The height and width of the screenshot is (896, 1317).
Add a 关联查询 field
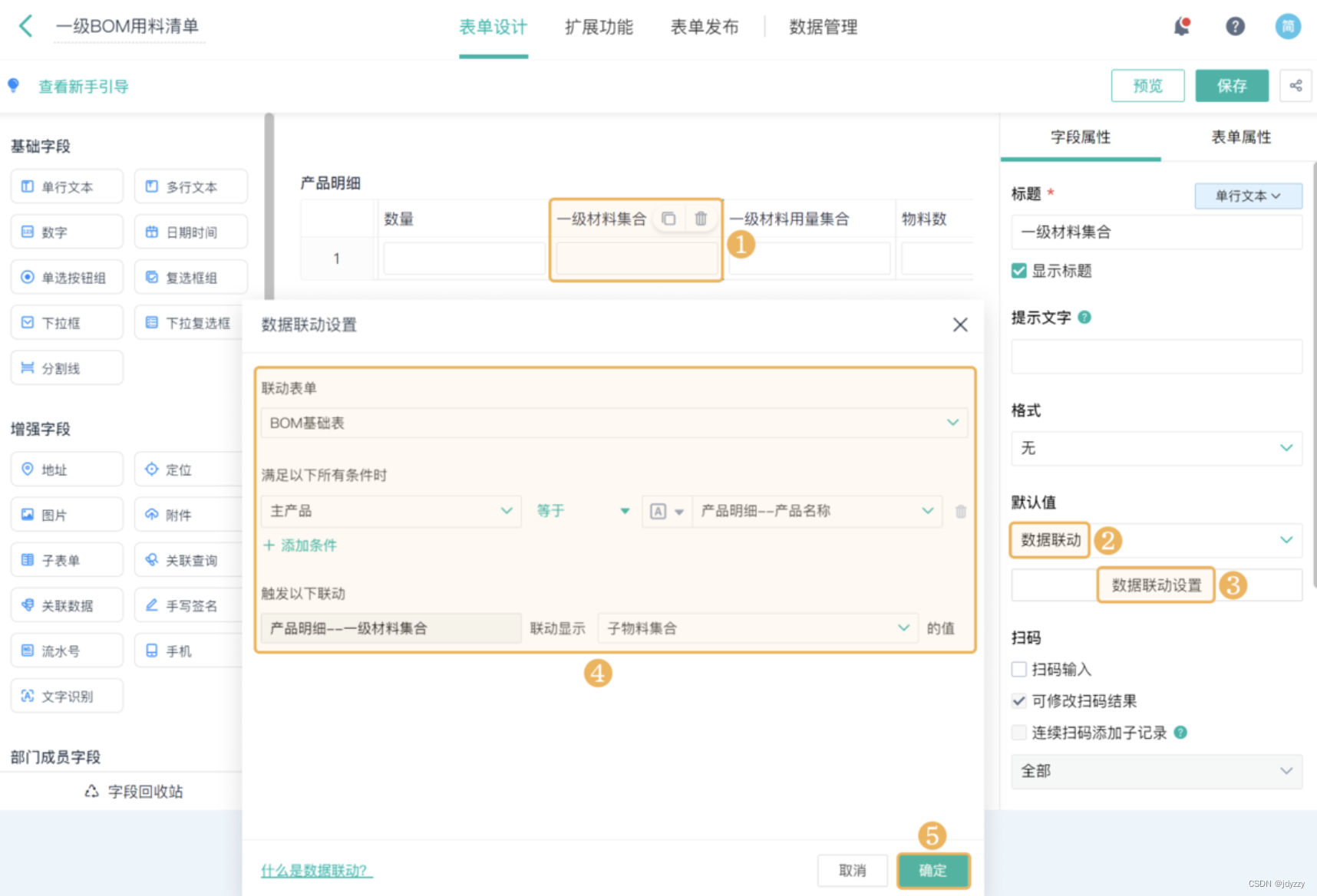pyautogui.click(x=189, y=559)
